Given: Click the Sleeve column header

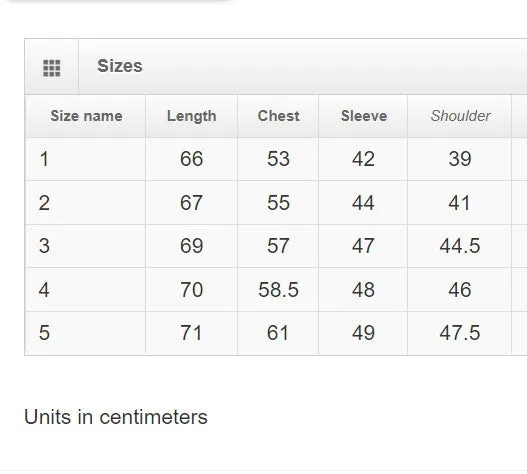Looking at the screenshot, I should [x=364, y=116].
